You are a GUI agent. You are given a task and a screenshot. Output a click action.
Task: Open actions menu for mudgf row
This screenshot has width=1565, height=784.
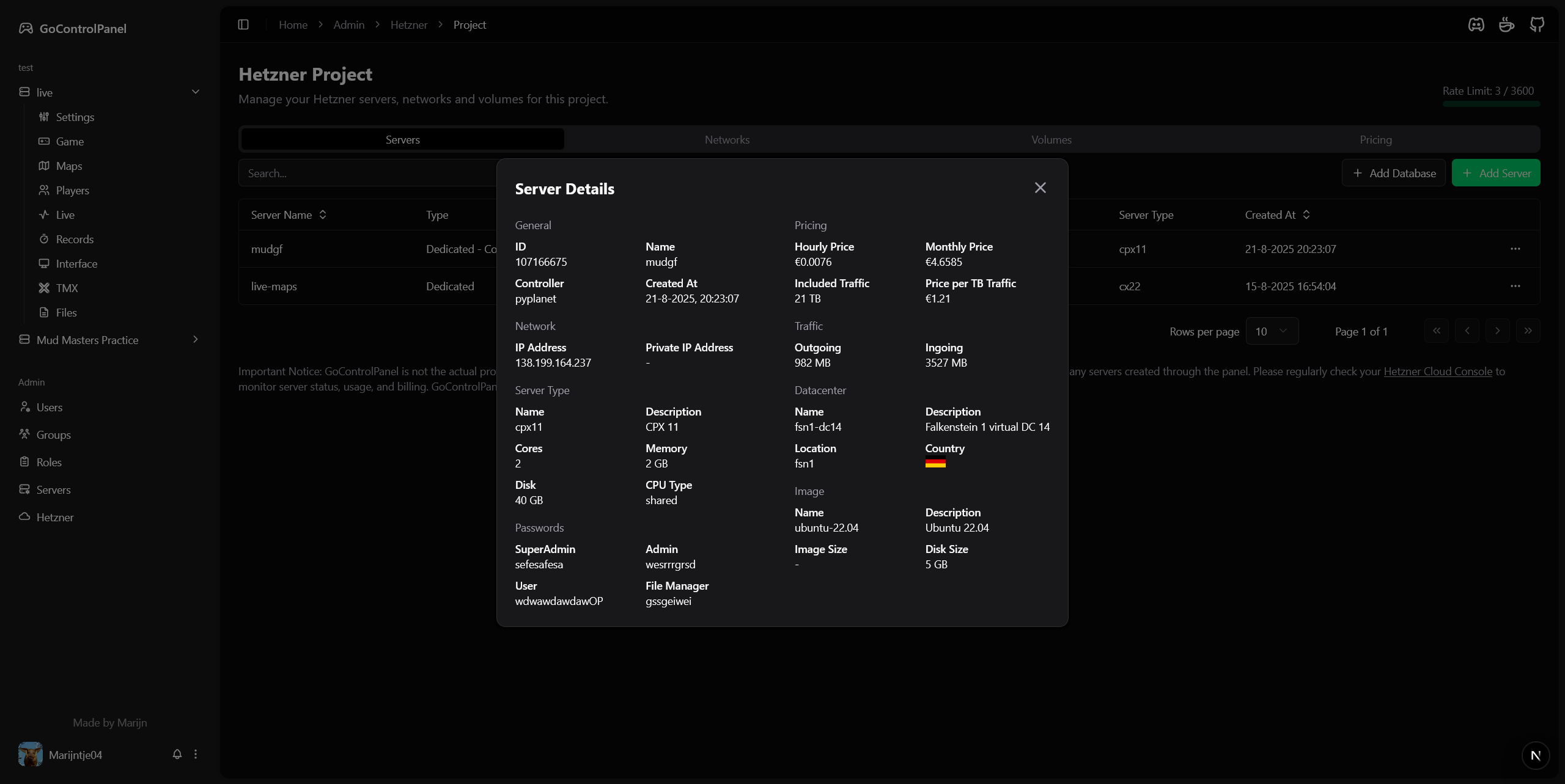pos(1515,249)
